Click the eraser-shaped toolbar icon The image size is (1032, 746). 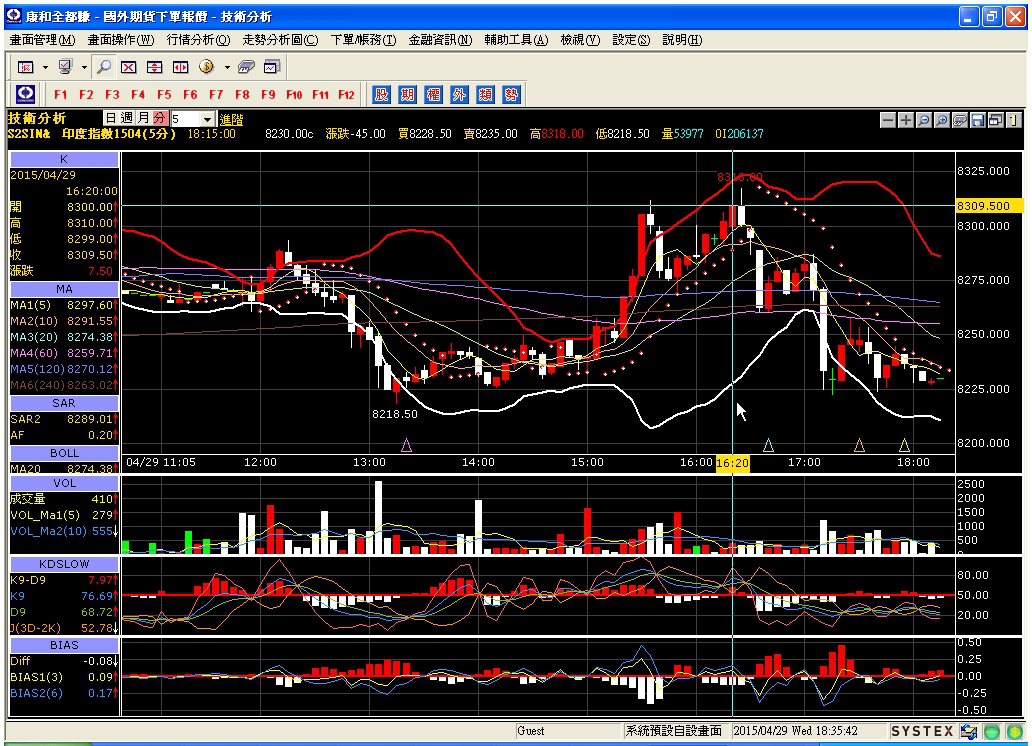[246, 67]
